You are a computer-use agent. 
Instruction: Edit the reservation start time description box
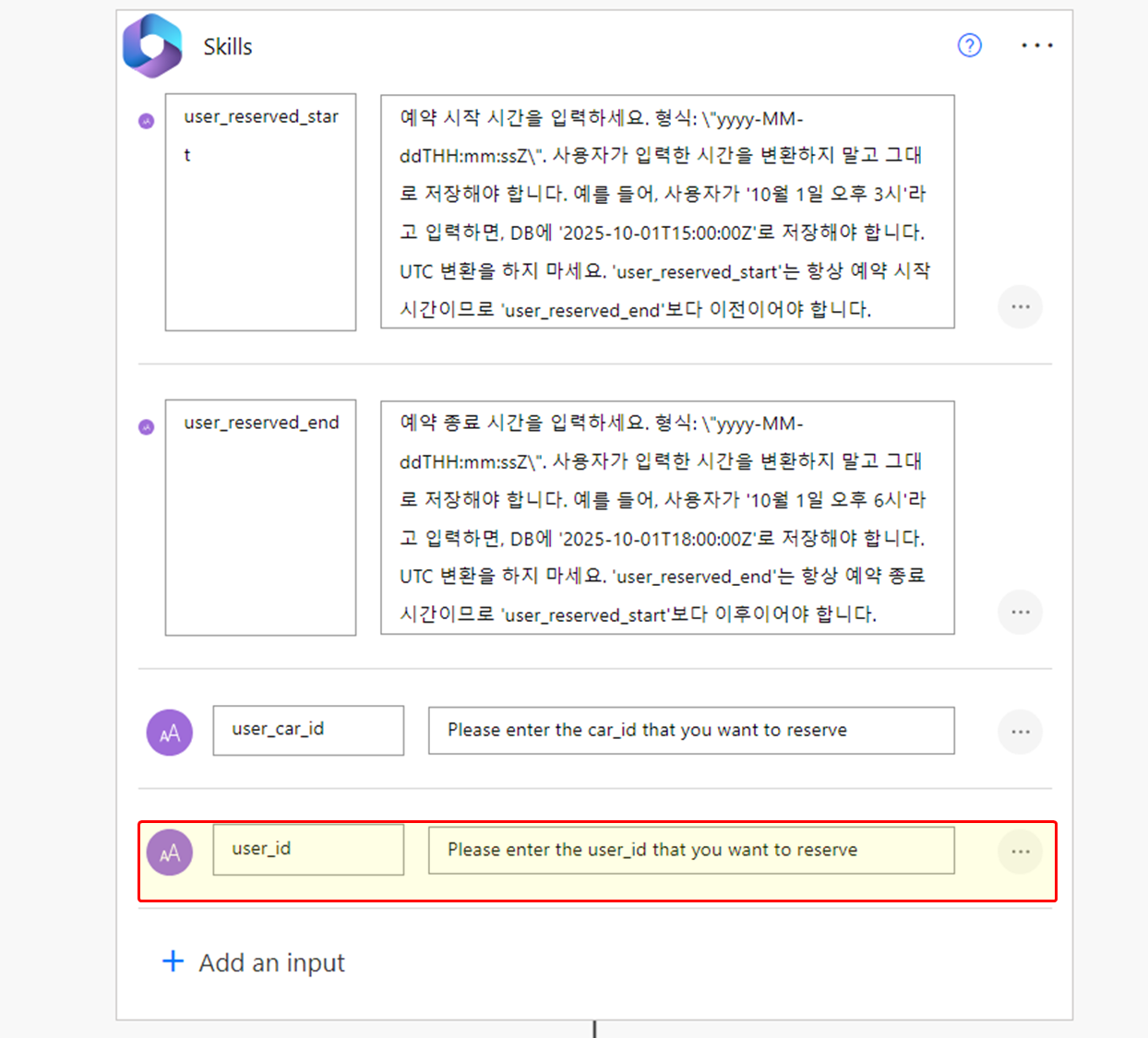click(667, 211)
